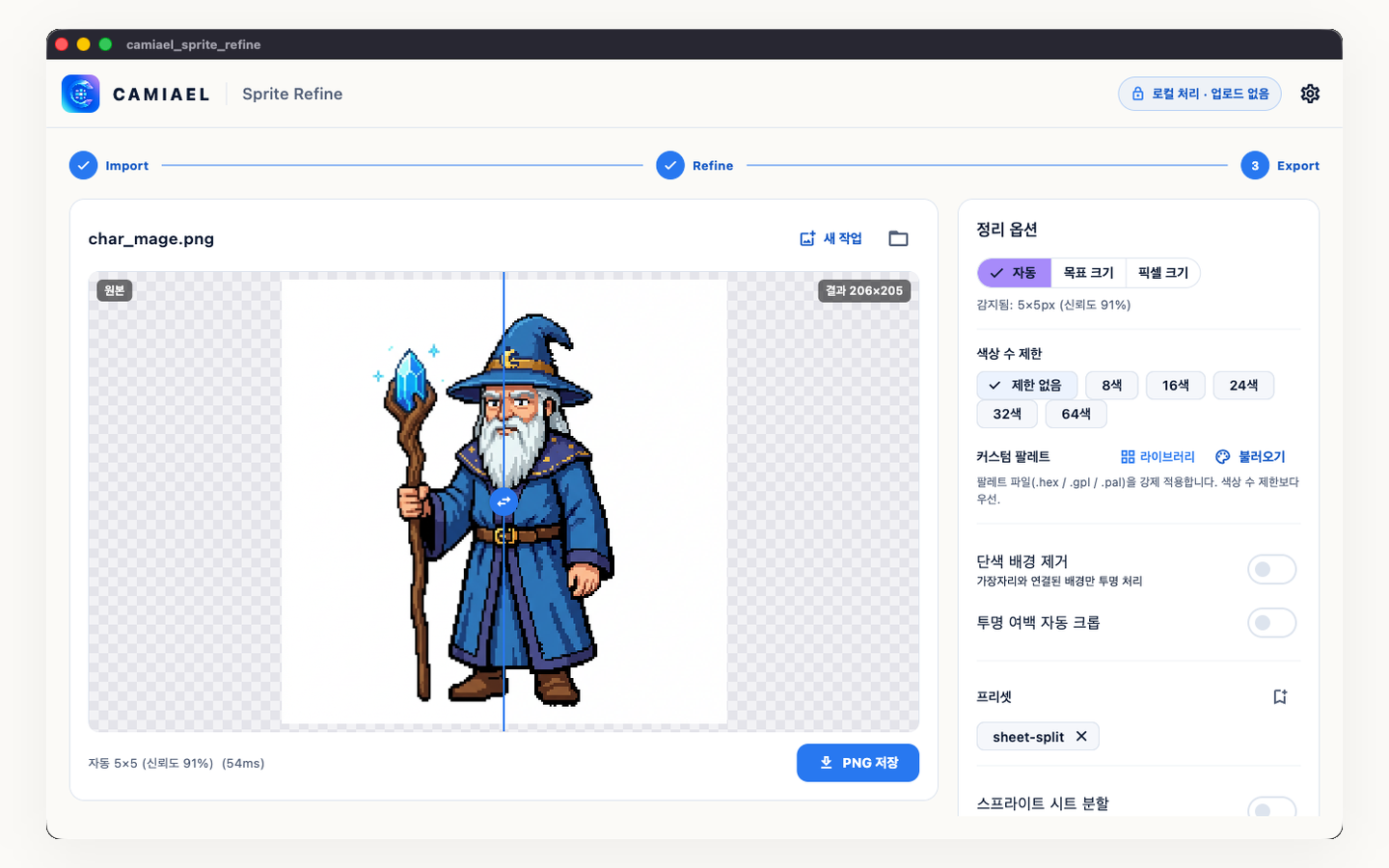The width and height of the screenshot is (1389, 868).
Task: Start a new job with 새 작업
Action: click(831, 238)
